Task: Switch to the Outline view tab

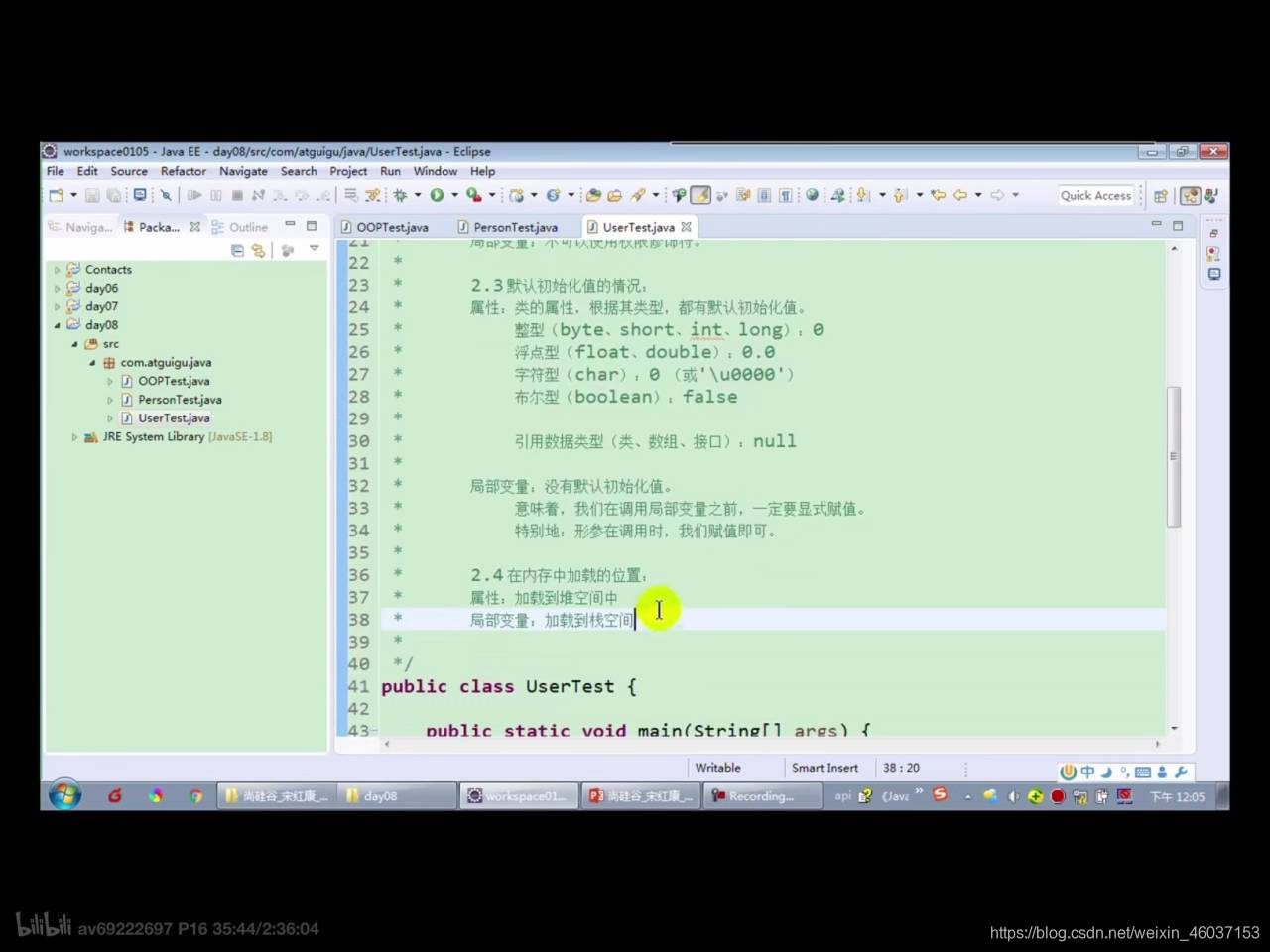Action: (x=240, y=227)
